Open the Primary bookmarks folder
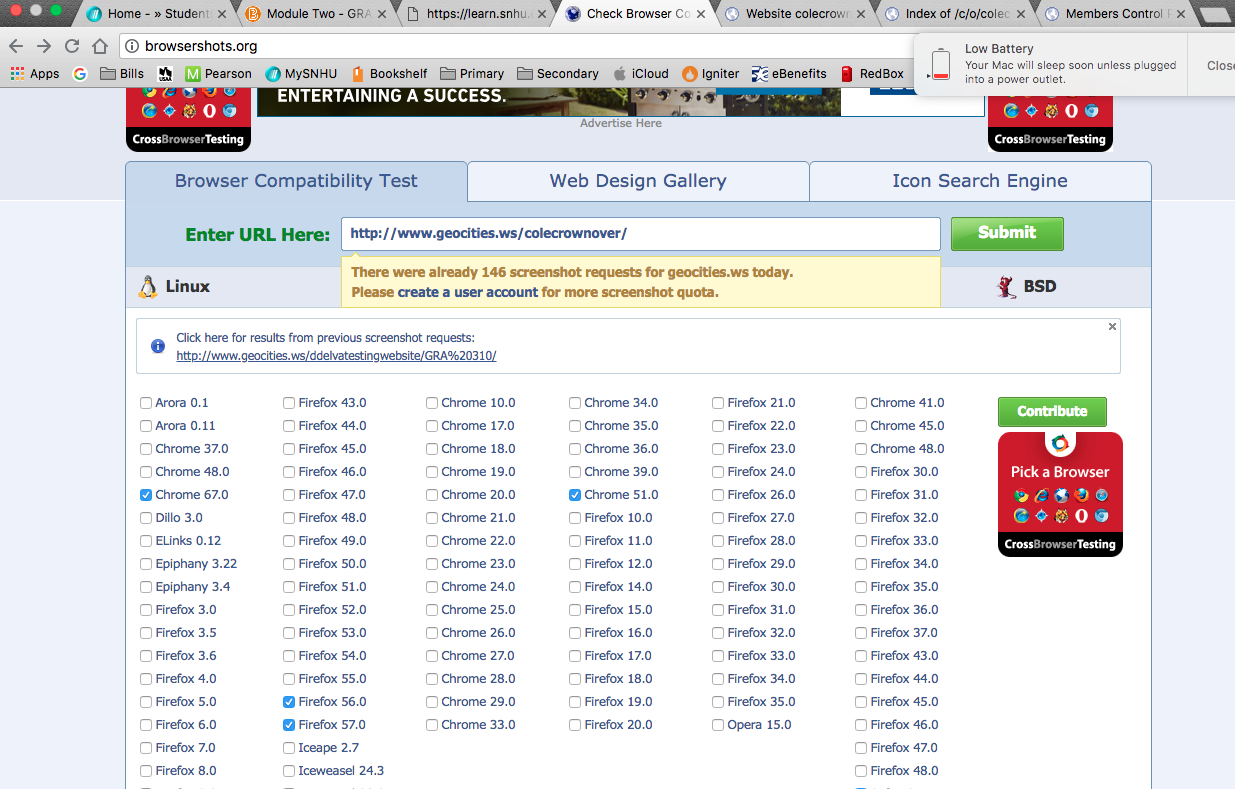 point(472,73)
